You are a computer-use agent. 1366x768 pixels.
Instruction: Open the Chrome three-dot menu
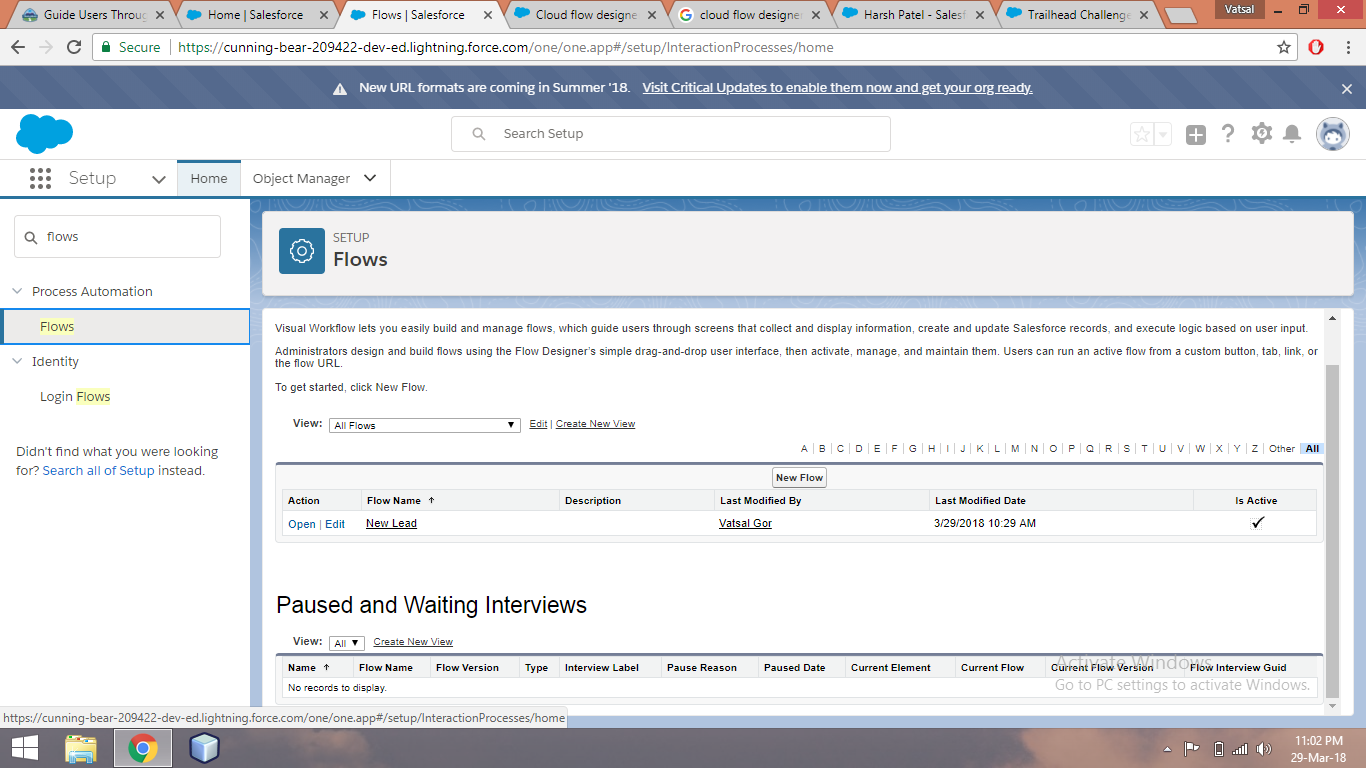pyautogui.click(x=1346, y=47)
